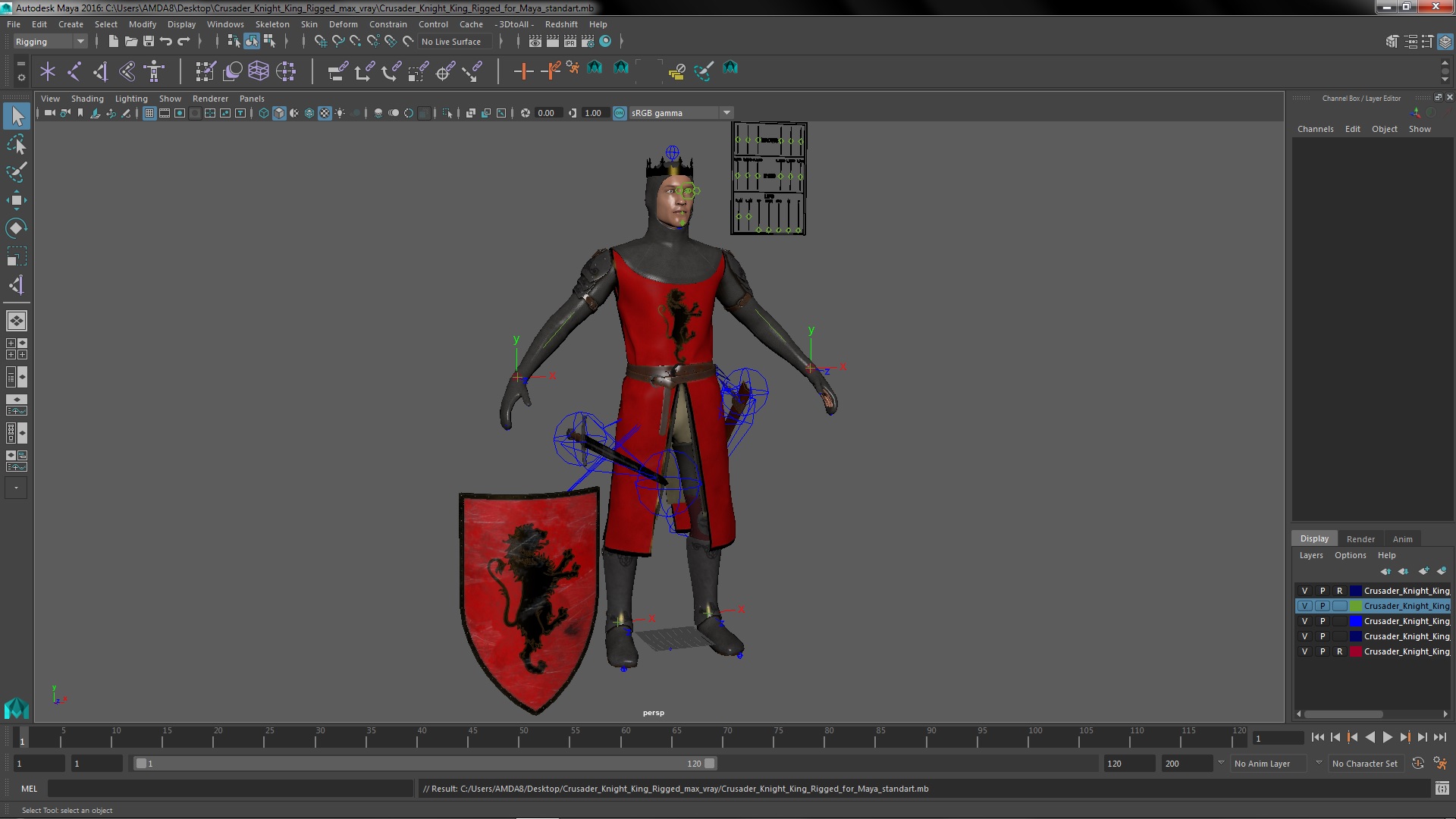Image resolution: width=1456 pixels, height=819 pixels.
Task: Open the No Live Surface field
Action: 455,42
